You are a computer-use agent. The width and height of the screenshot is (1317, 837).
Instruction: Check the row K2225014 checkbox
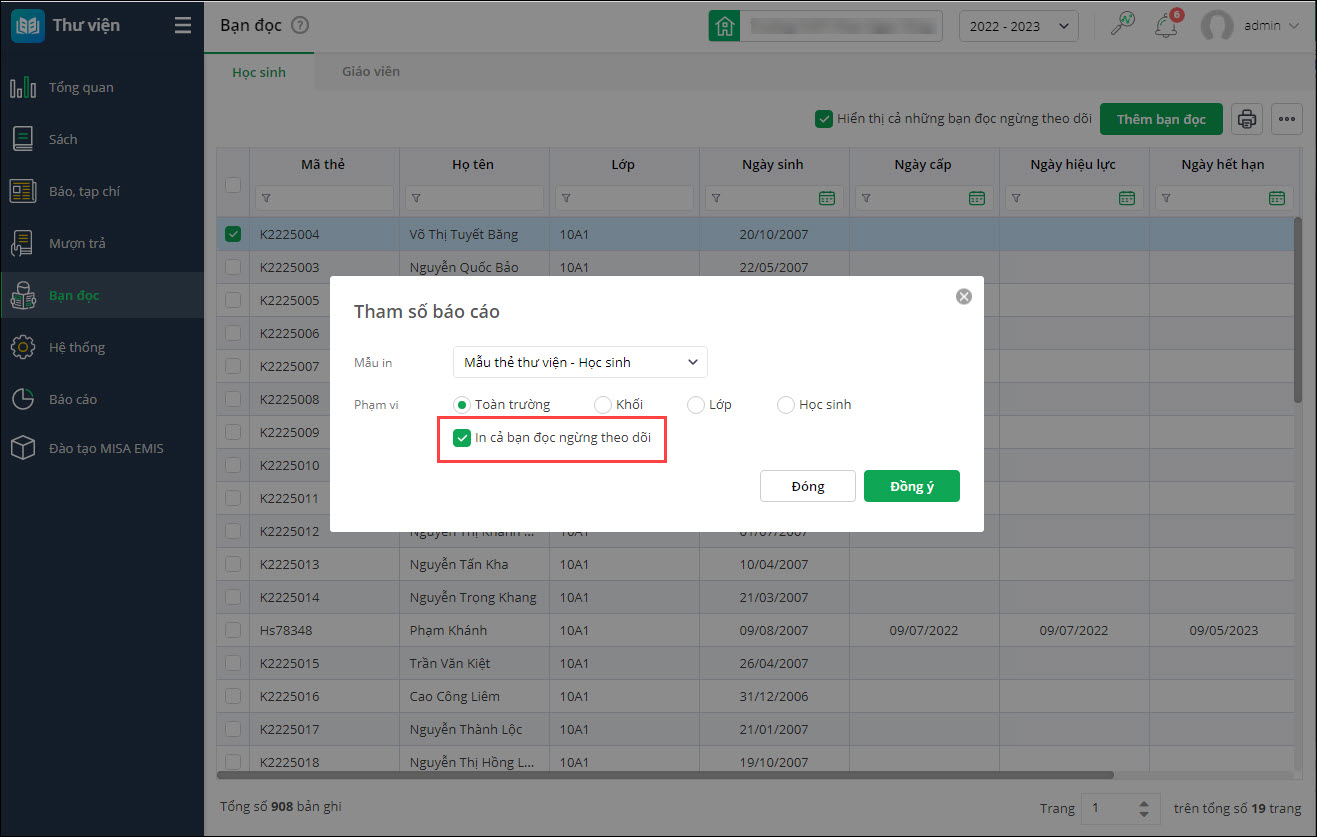(233, 597)
